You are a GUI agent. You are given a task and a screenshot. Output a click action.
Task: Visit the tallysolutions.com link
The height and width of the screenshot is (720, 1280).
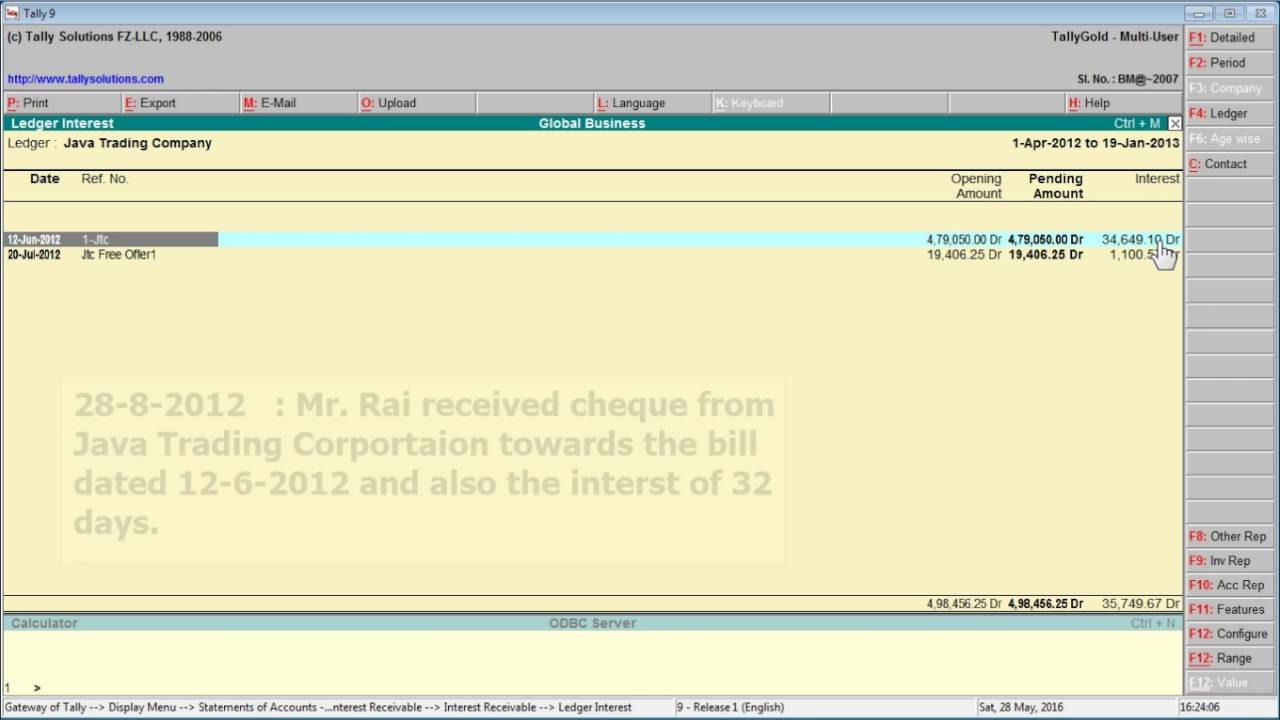click(85, 79)
